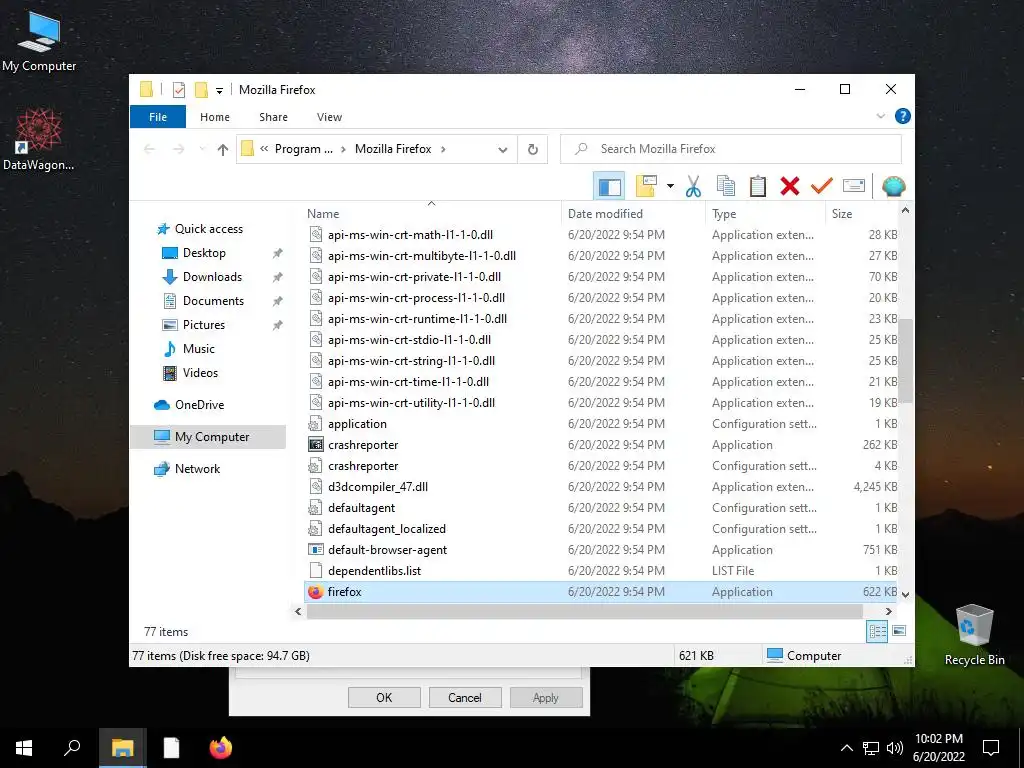This screenshot has height=768, width=1024.
Task: Click the Program Files breadcrumb
Action: [x=304, y=149]
